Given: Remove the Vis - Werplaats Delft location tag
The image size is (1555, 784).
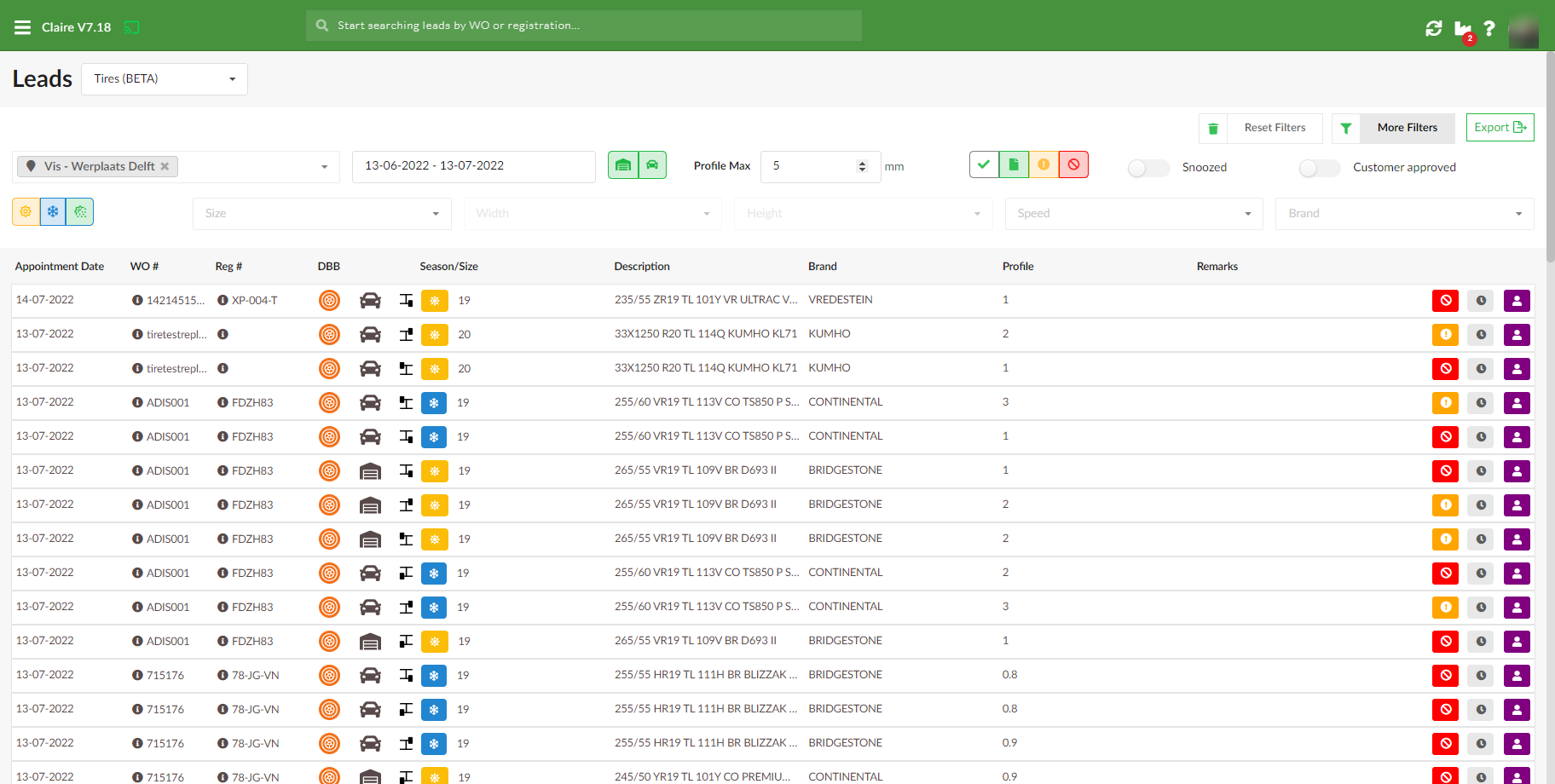Looking at the screenshot, I should [165, 167].
